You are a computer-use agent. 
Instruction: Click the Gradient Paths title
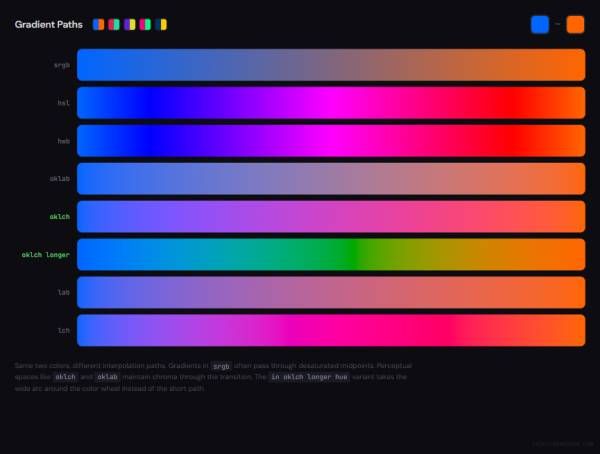48,24
